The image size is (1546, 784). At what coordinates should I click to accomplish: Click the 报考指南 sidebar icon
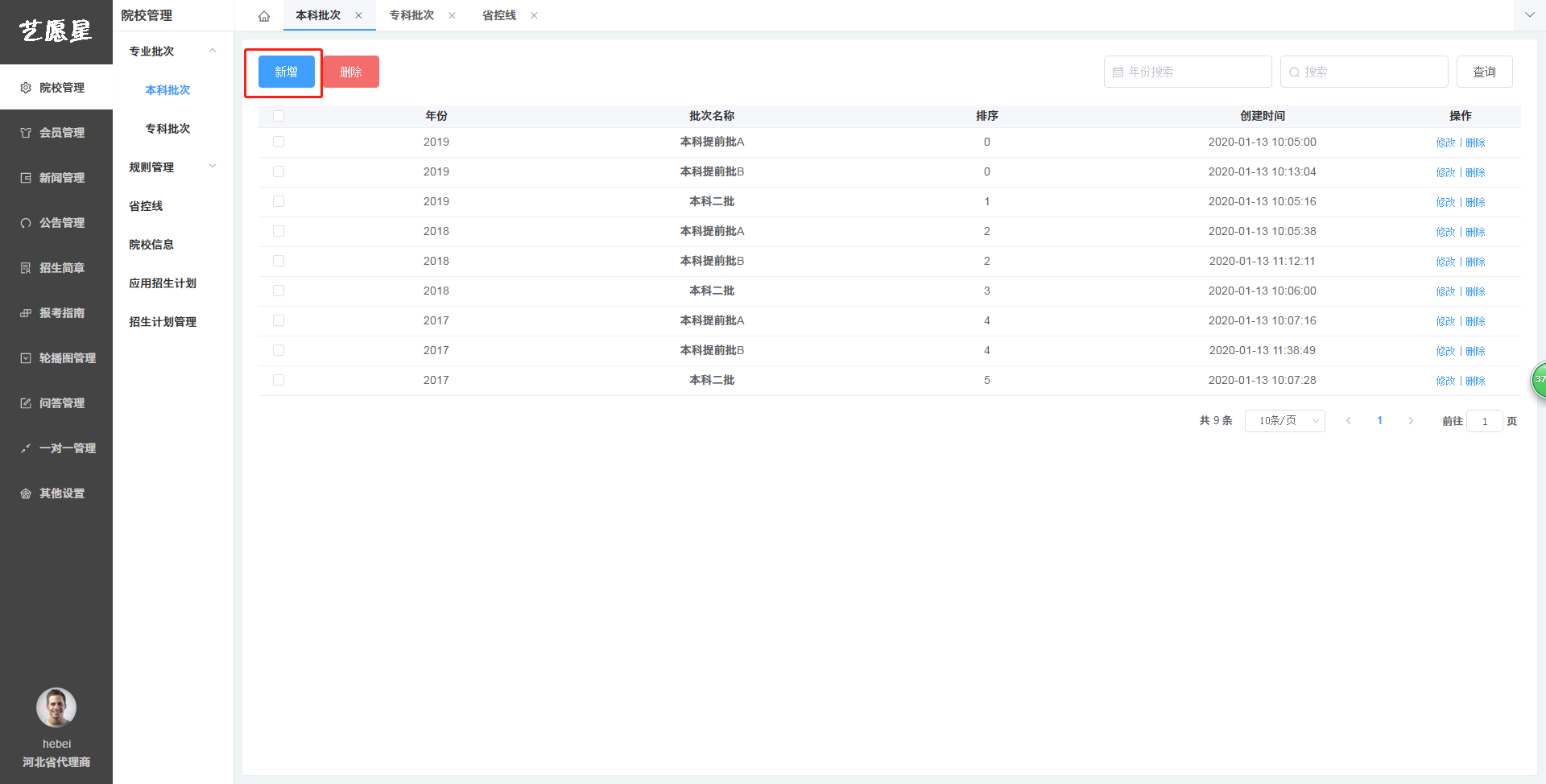[26, 313]
